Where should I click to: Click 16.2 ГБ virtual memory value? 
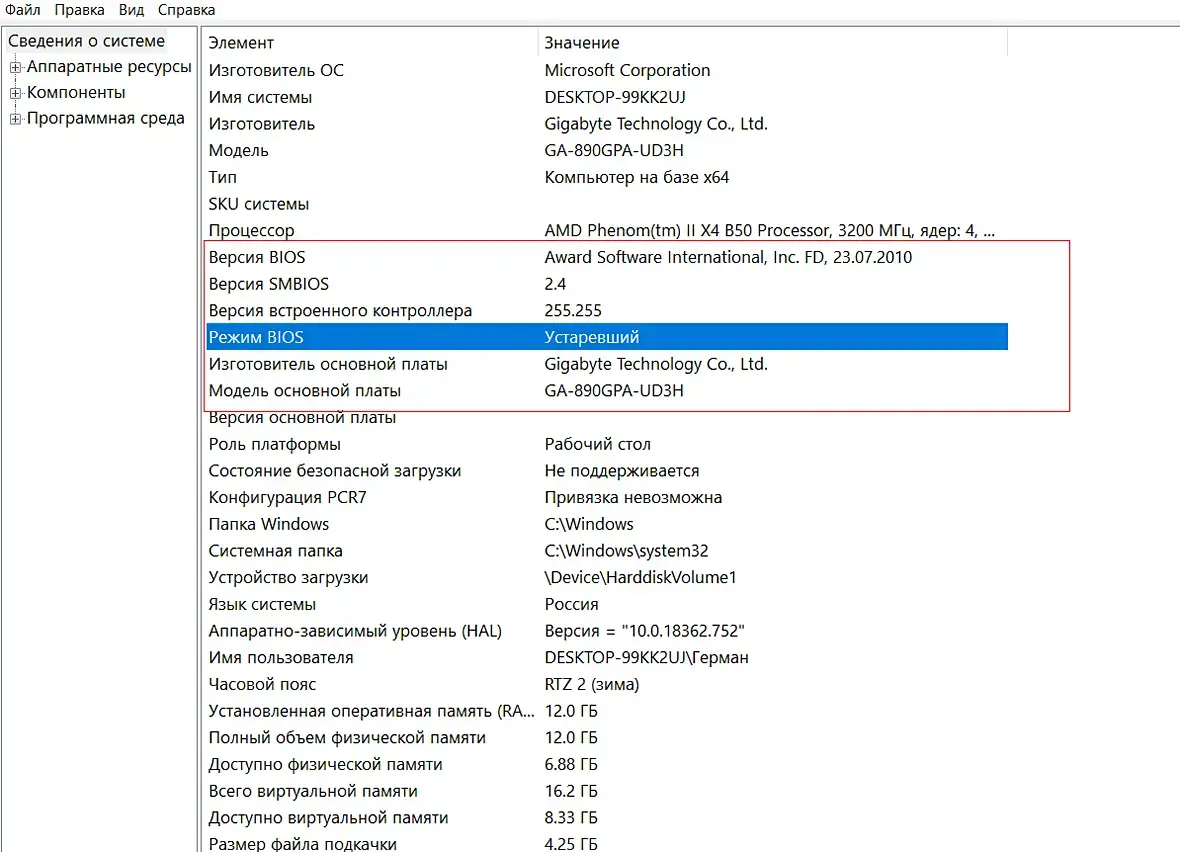point(571,792)
